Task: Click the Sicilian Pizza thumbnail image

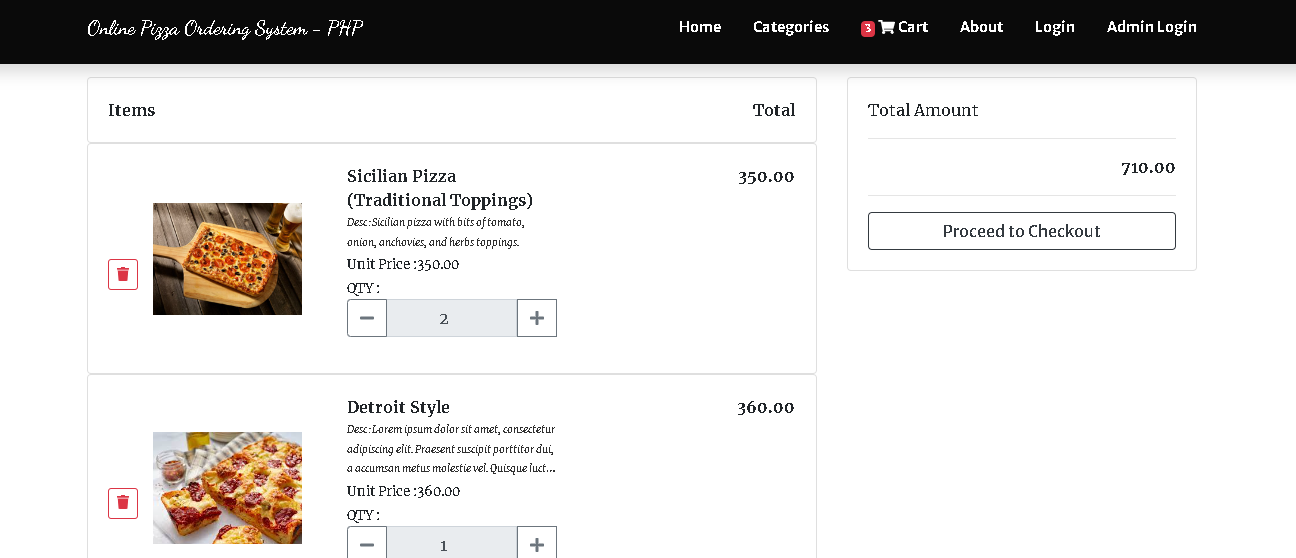Action: [227, 259]
